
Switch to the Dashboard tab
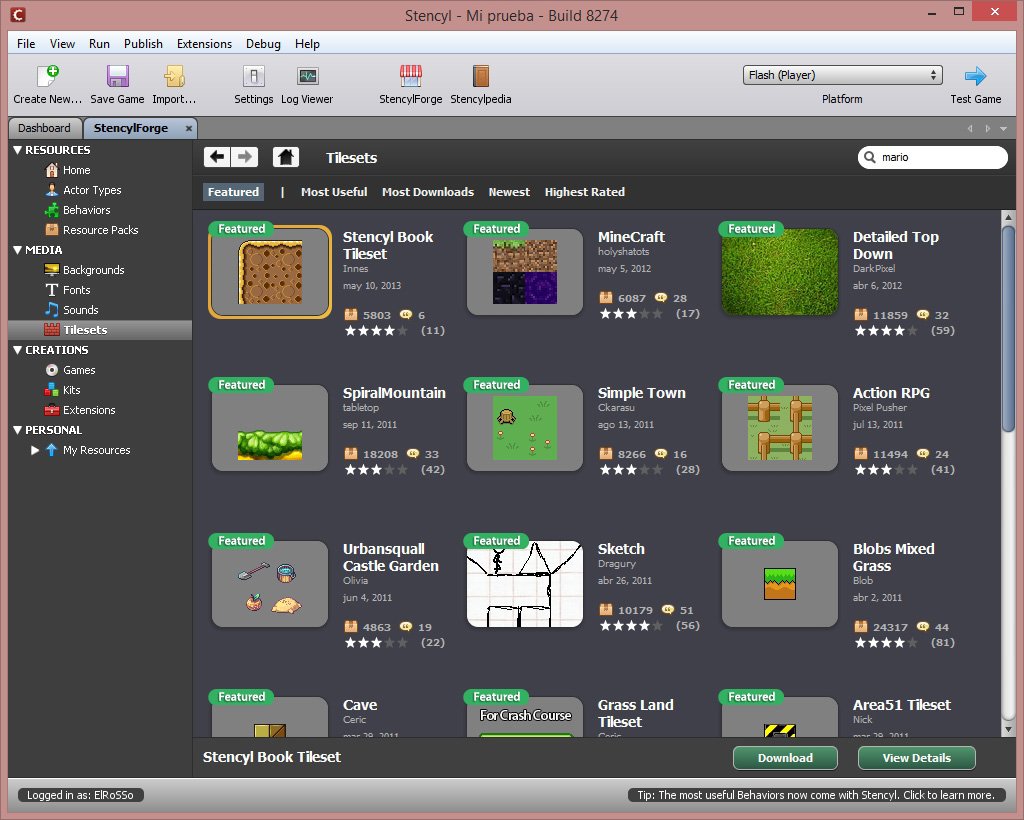[44, 128]
